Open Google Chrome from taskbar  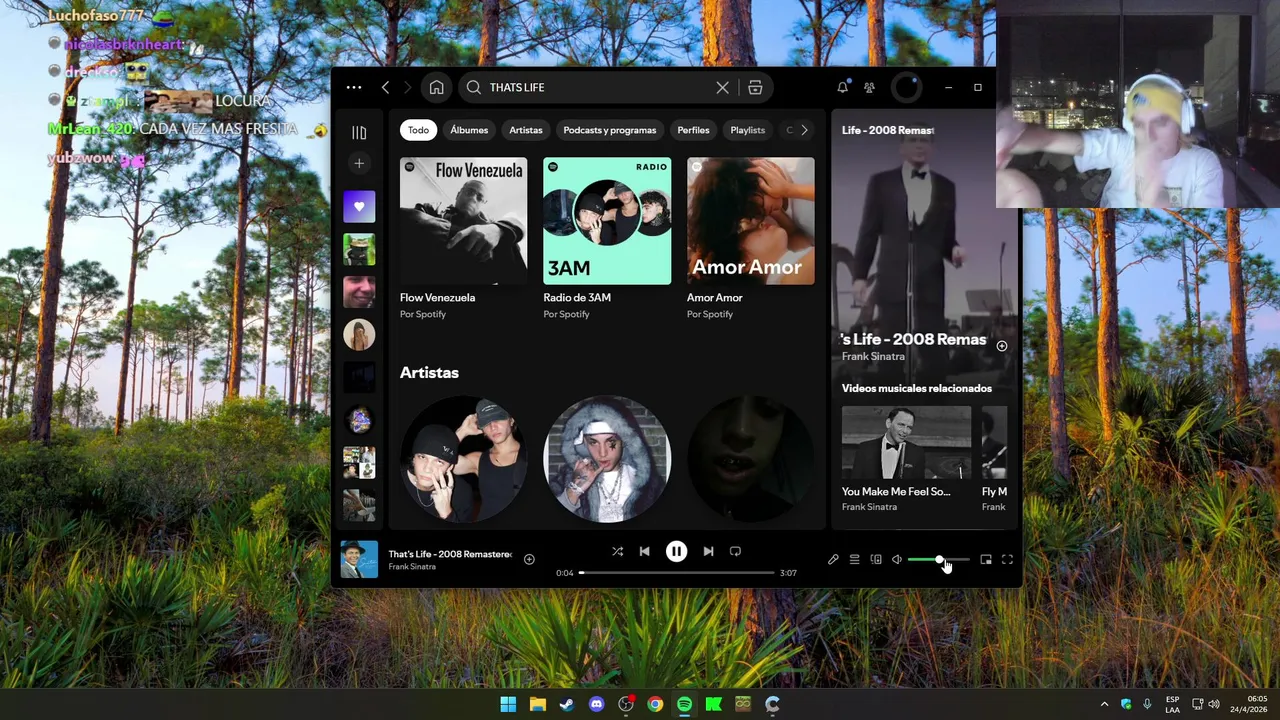point(655,704)
